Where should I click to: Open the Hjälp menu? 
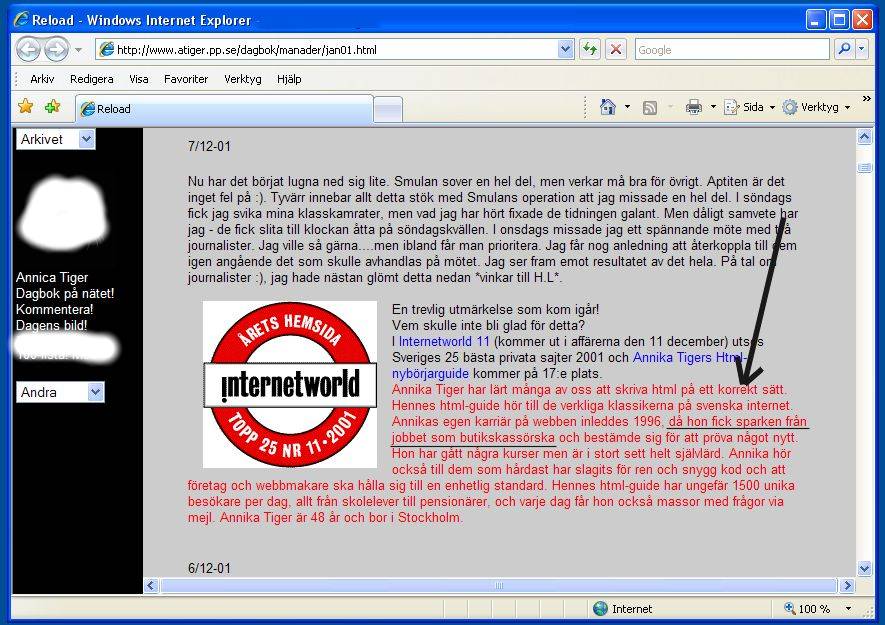coord(289,79)
